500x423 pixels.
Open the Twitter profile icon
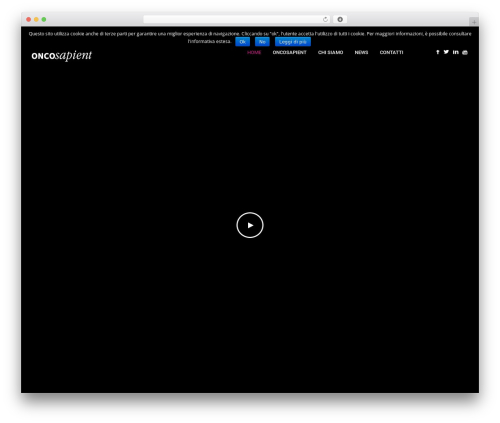click(x=446, y=52)
